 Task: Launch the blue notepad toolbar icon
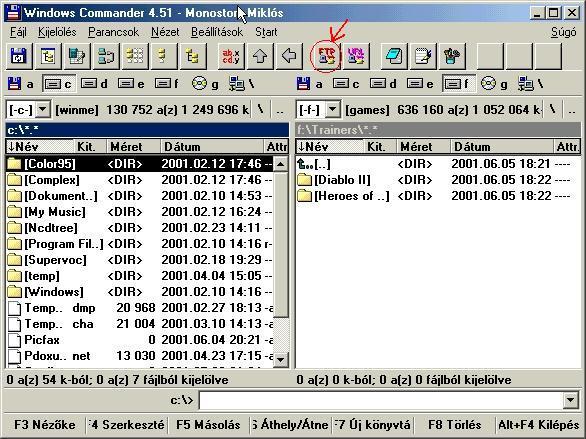pos(394,56)
